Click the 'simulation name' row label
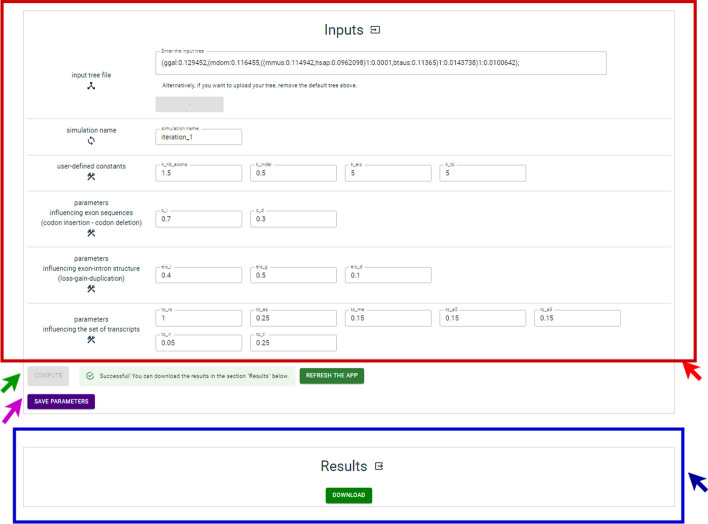Viewport: 708px width, 524px height. point(91,130)
